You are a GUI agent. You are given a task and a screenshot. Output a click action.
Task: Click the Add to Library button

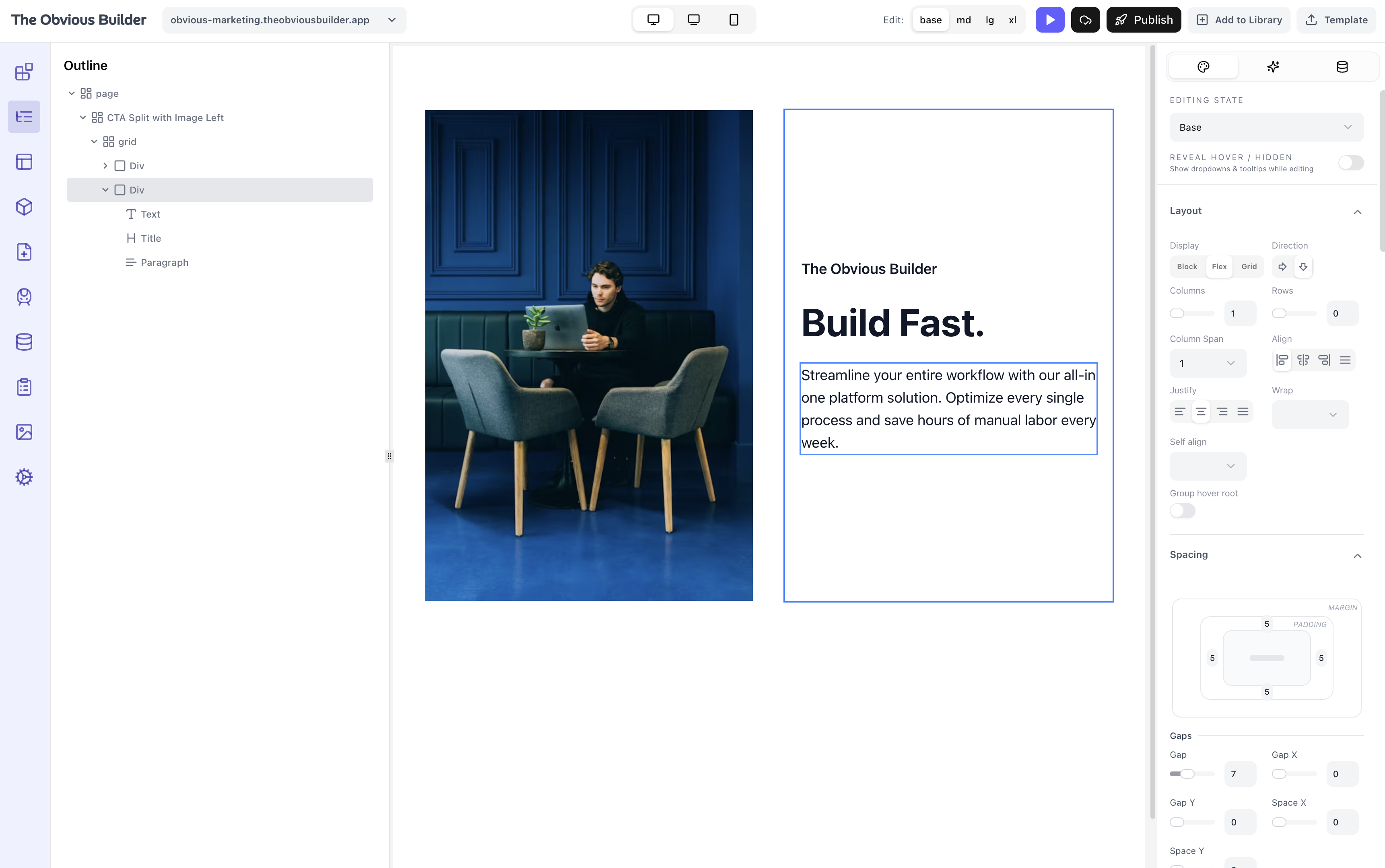[1239, 19]
